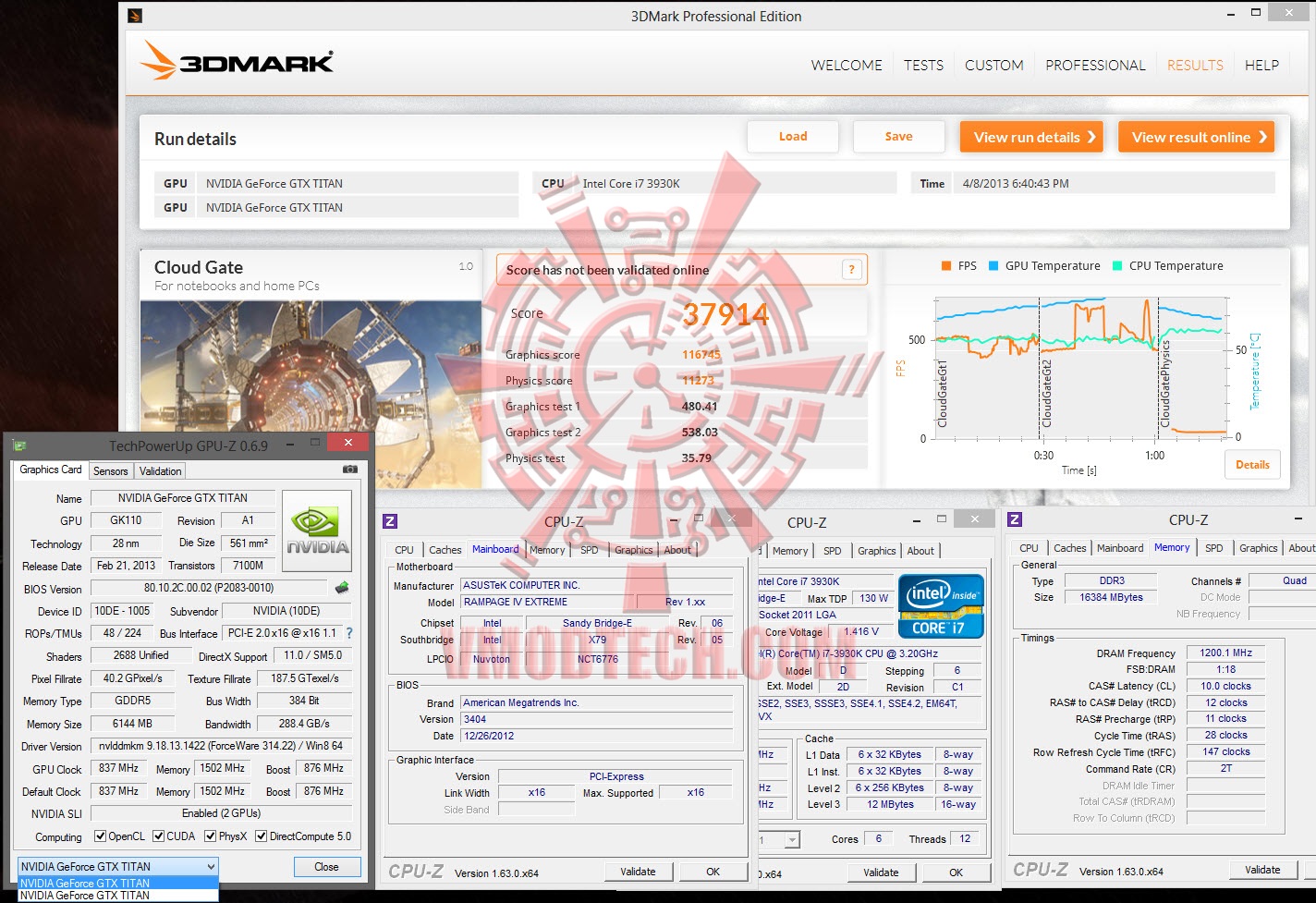The height and width of the screenshot is (903, 1316).
Task: Select the unhighlighted GTX TITAN dropdown entry
Action: [118, 895]
